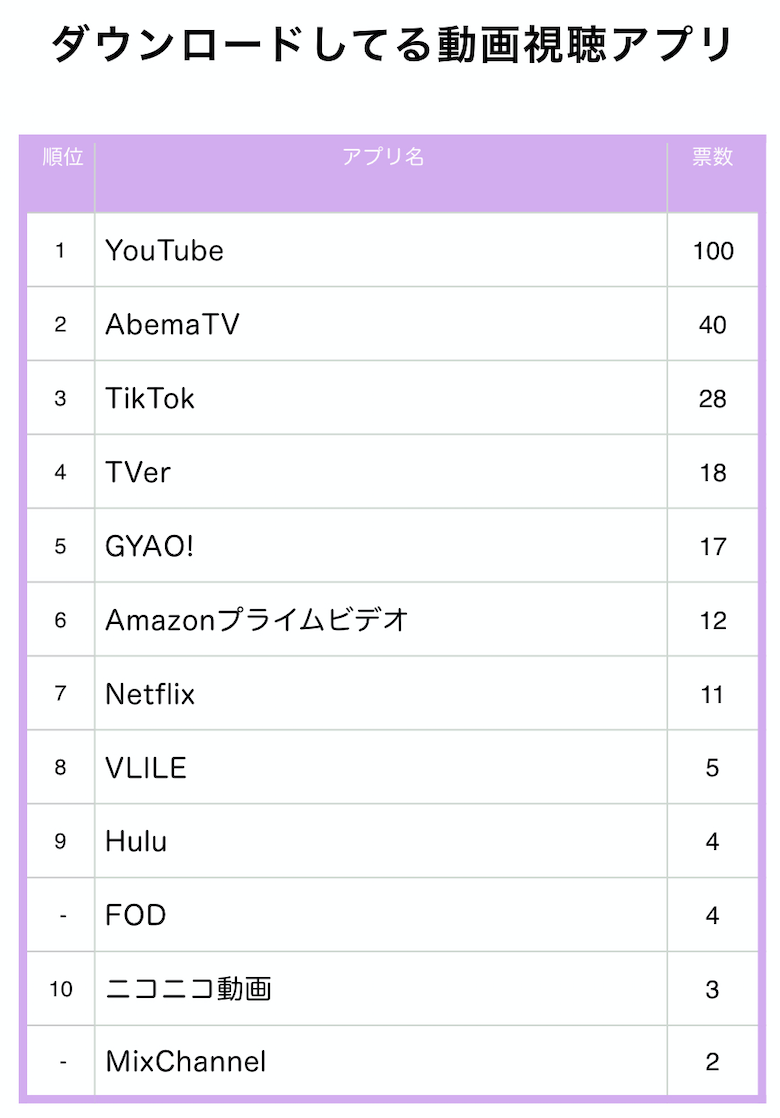Select the Amazonプライムビデオ entry
This screenshot has width=780, height=1118.
click(257, 620)
